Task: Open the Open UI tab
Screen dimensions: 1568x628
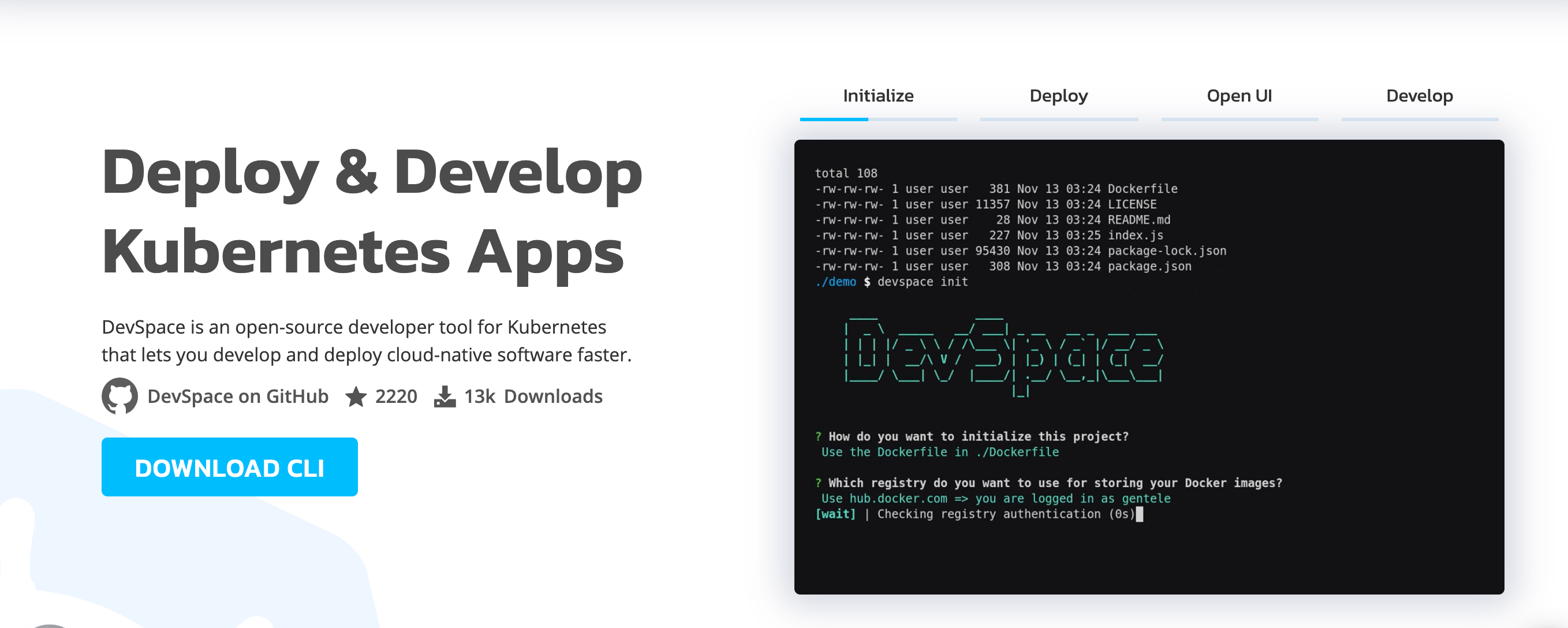Action: click(1240, 96)
